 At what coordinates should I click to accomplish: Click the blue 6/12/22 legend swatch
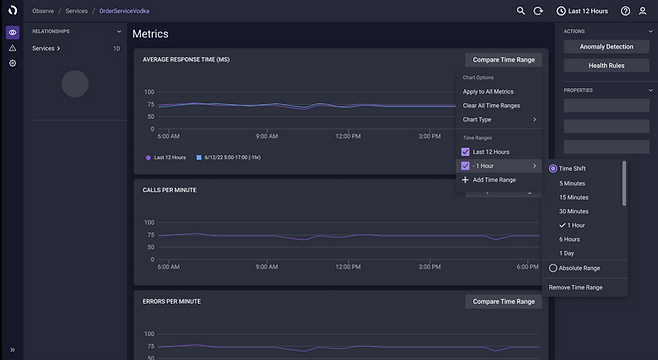point(199,157)
